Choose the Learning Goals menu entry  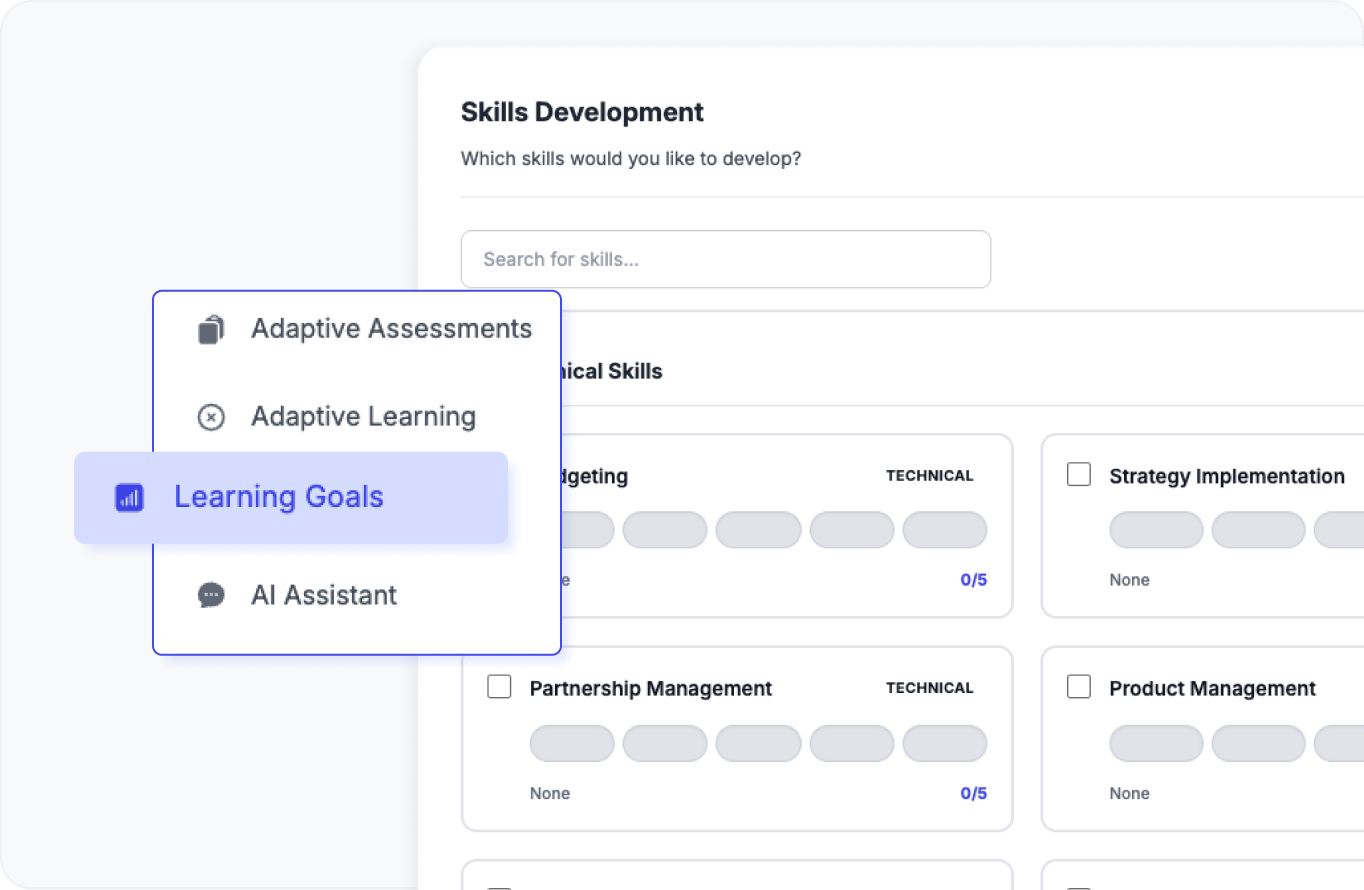pos(279,497)
